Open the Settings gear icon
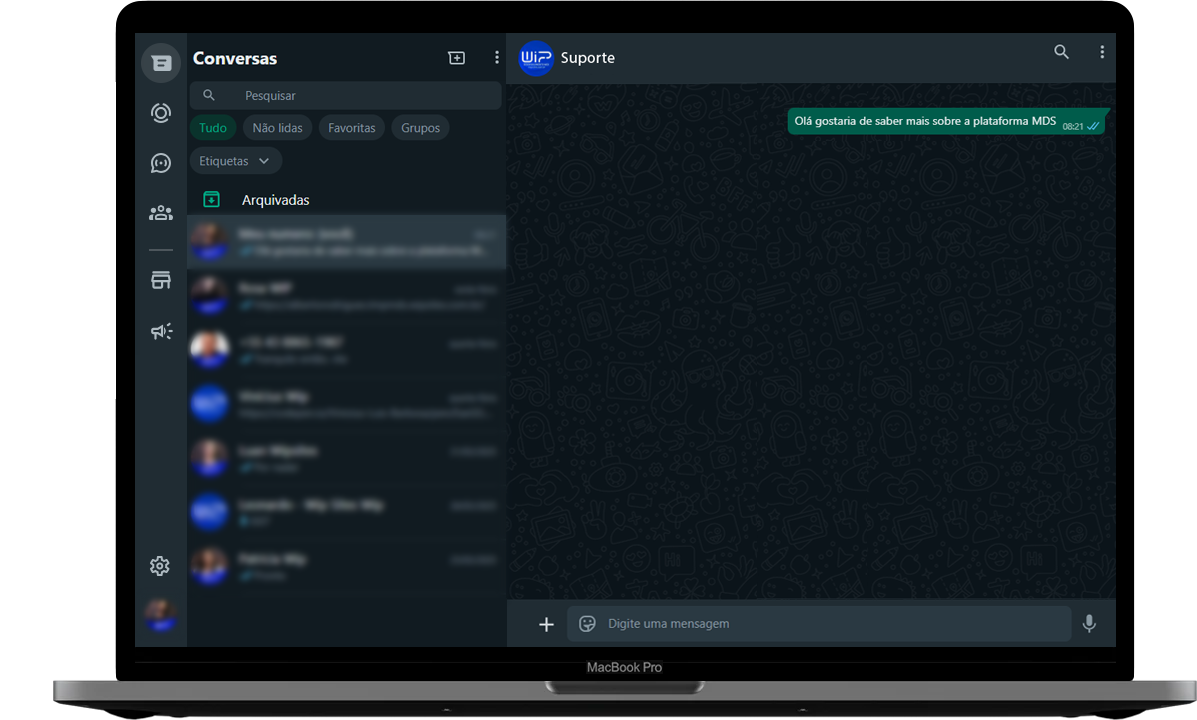1197x720 pixels. click(160, 566)
